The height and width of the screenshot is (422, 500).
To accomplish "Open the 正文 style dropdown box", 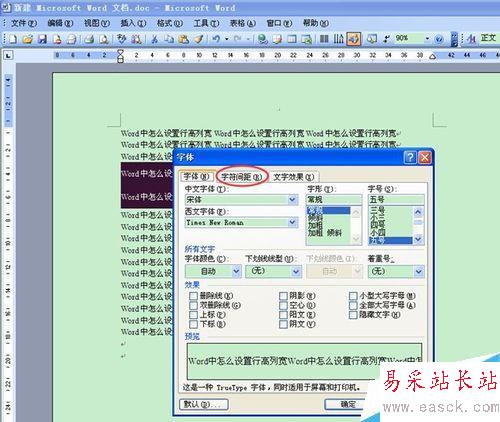I will 489,39.
